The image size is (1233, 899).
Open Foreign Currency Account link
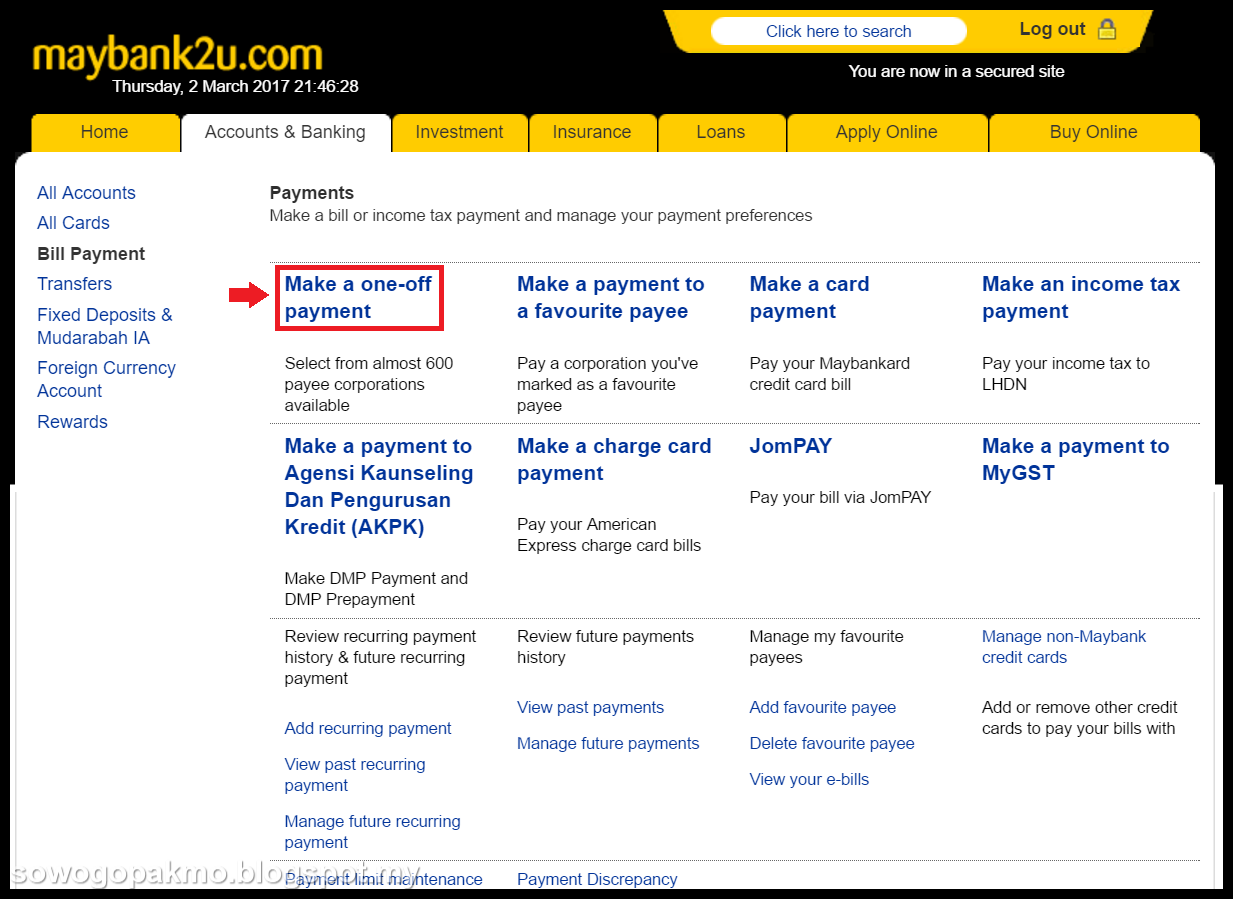[106, 379]
